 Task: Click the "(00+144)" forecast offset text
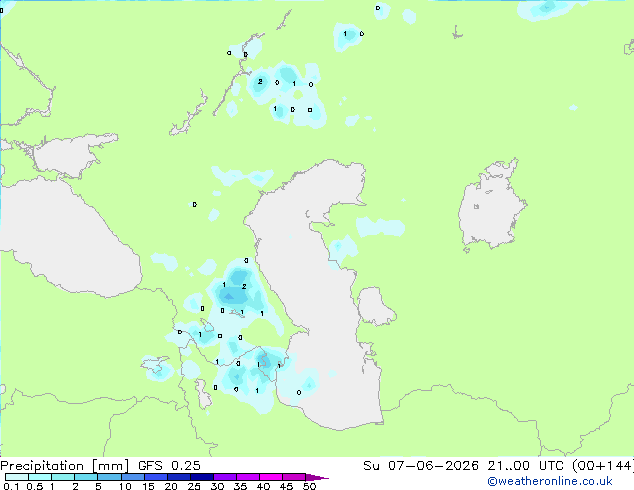pos(602,466)
